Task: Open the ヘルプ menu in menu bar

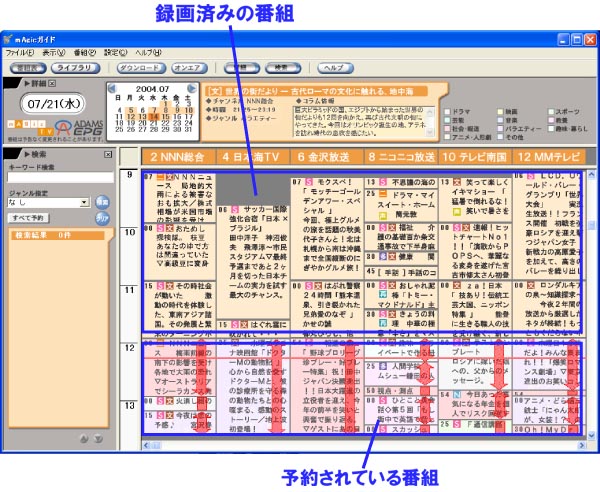Action: tap(148, 51)
